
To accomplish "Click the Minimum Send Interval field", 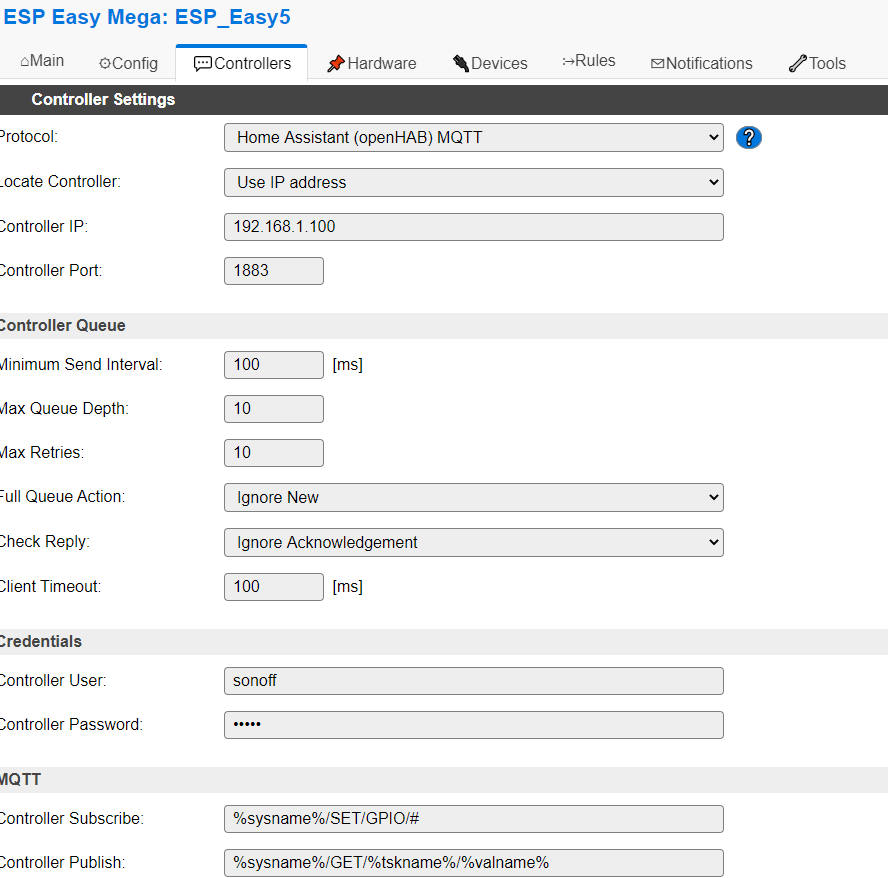I will [274, 365].
